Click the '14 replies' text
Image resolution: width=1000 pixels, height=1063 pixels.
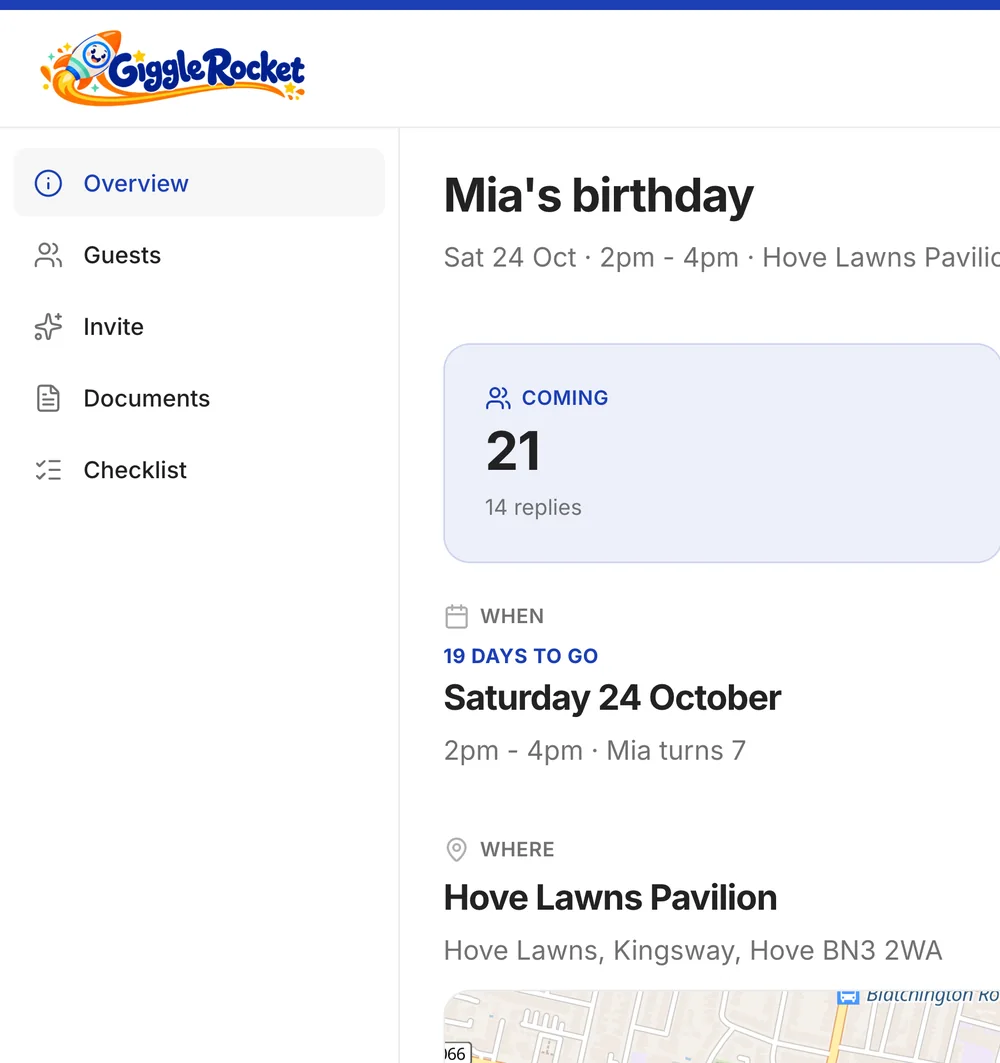533,507
